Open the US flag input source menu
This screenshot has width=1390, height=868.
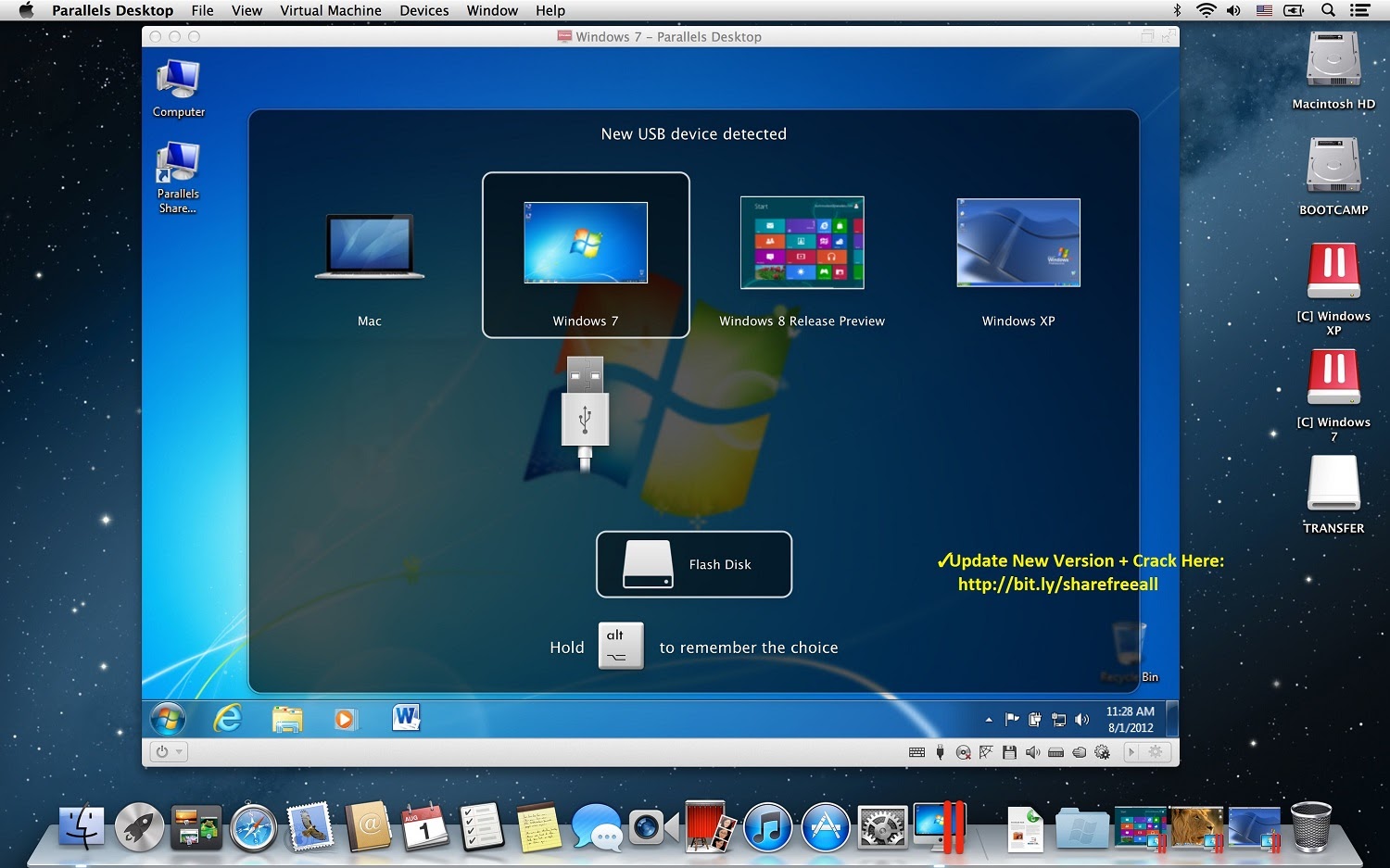point(1264,10)
